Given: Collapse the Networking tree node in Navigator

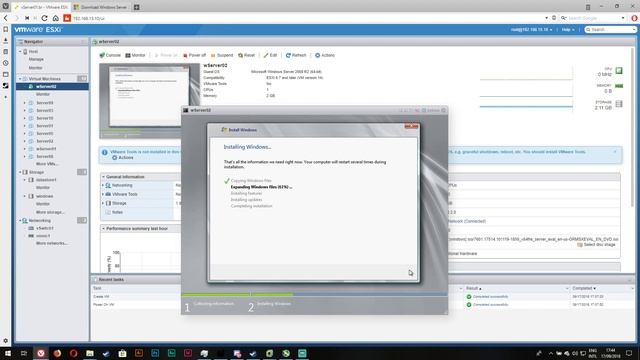Looking at the screenshot, I should (20, 220).
